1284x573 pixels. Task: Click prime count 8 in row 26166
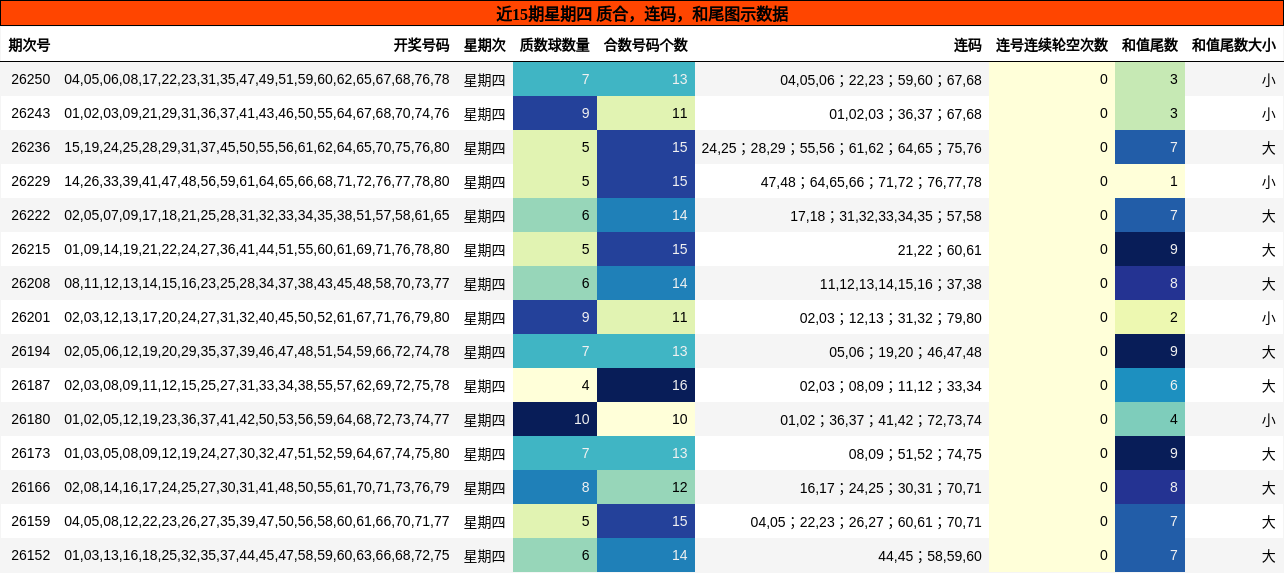pyautogui.click(x=555, y=487)
